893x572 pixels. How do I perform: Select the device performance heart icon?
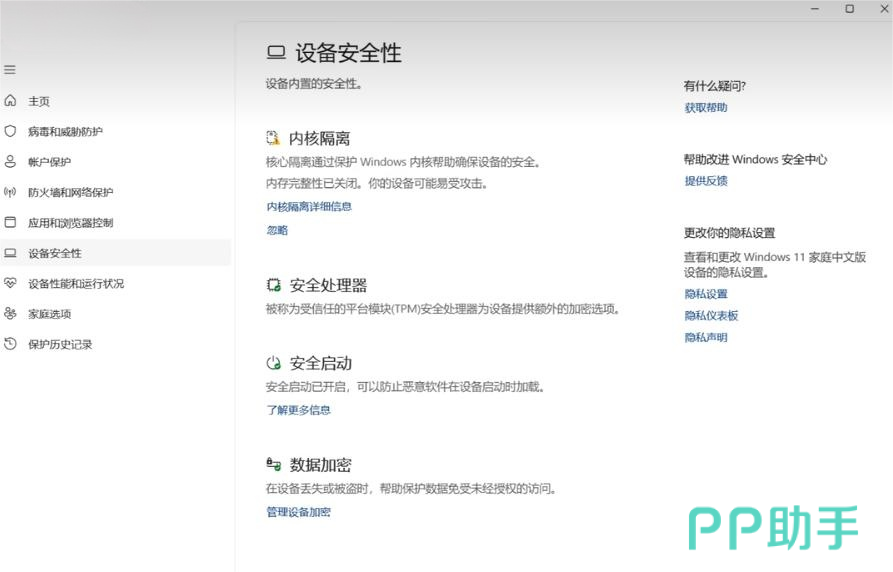pyautogui.click(x=10, y=283)
